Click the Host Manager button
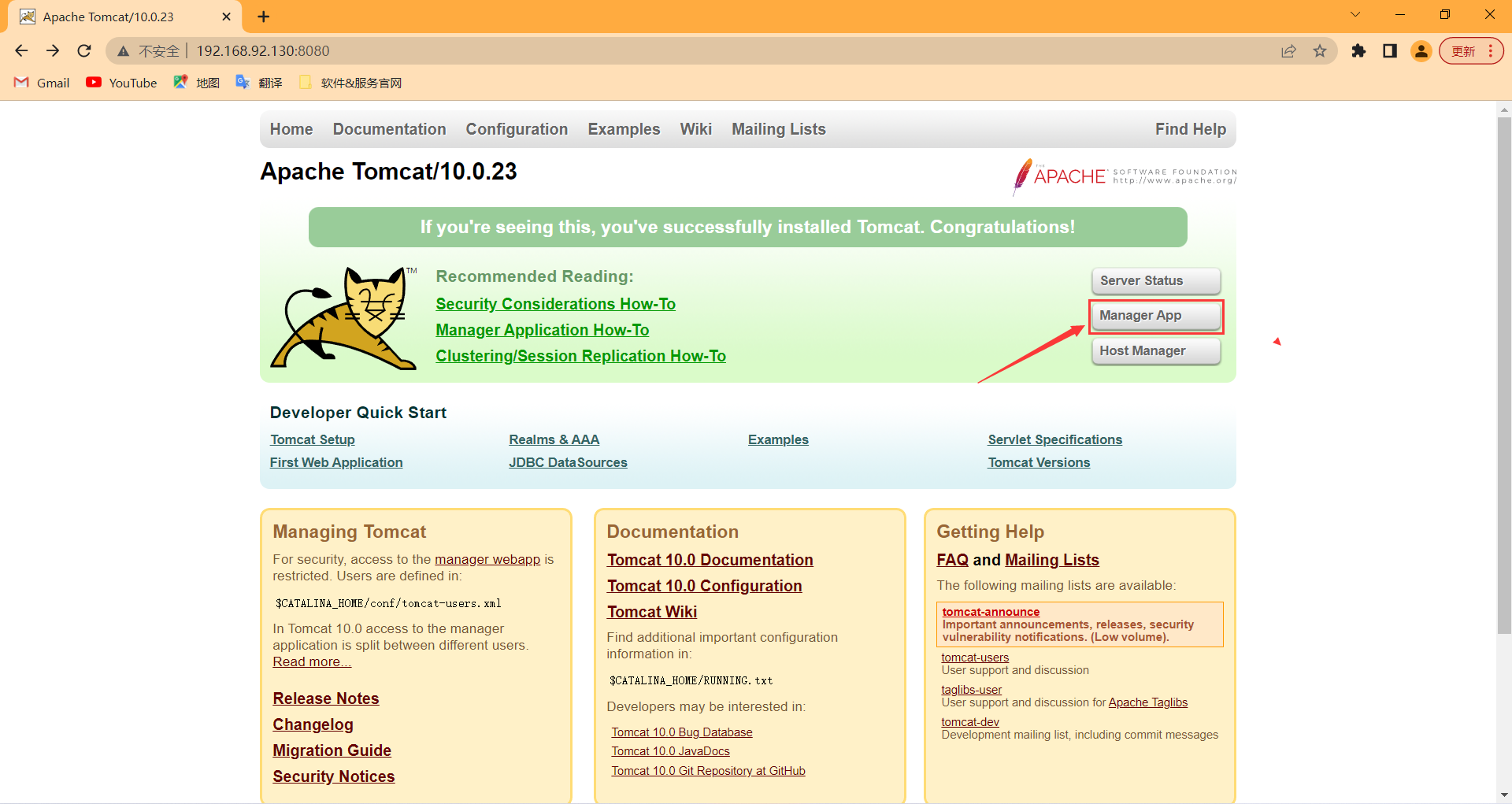Viewport: 1512px width, 804px height. coord(1156,350)
